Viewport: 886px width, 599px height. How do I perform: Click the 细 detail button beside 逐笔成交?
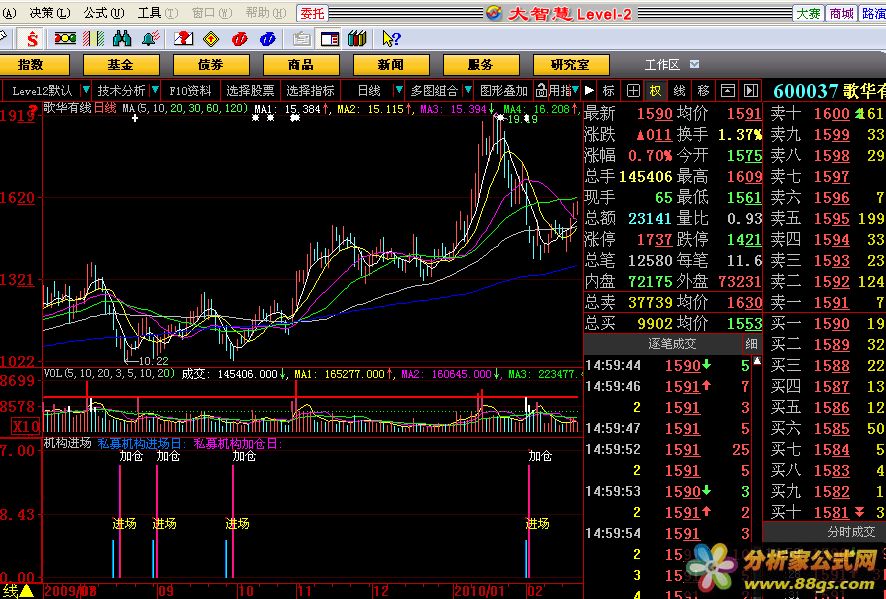tap(750, 344)
